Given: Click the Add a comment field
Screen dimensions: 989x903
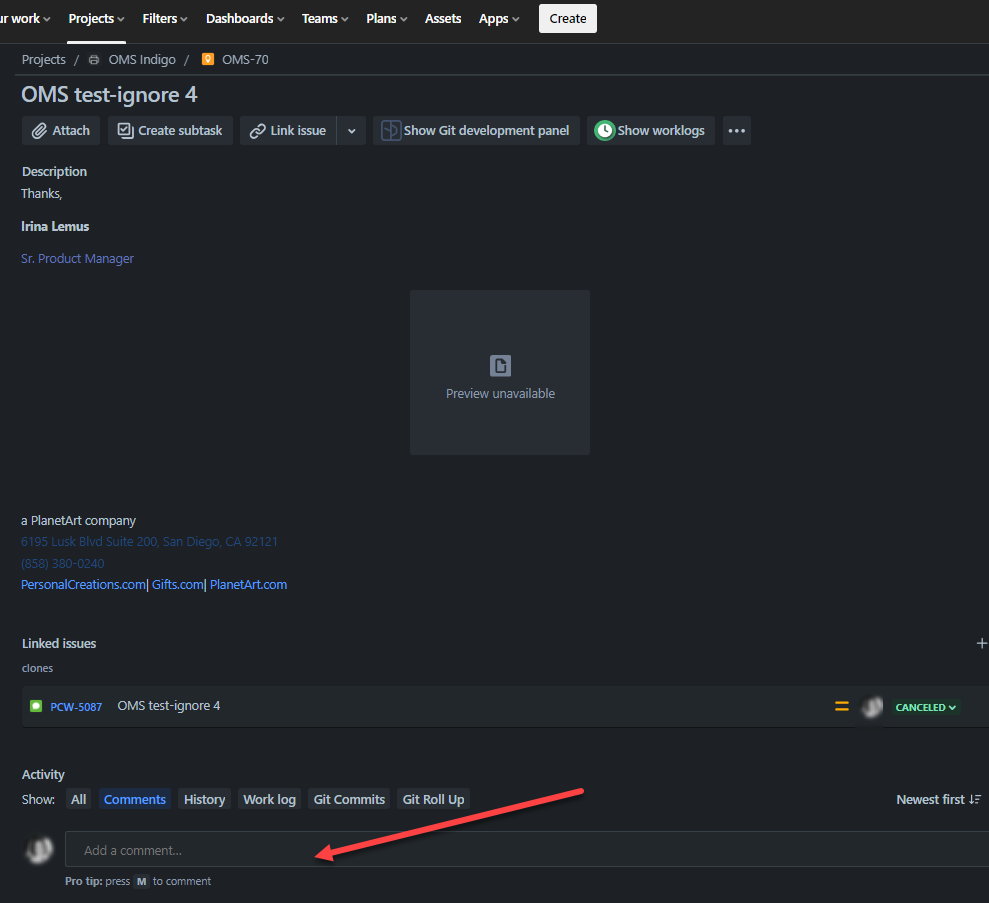Looking at the screenshot, I should tap(527, 849).
